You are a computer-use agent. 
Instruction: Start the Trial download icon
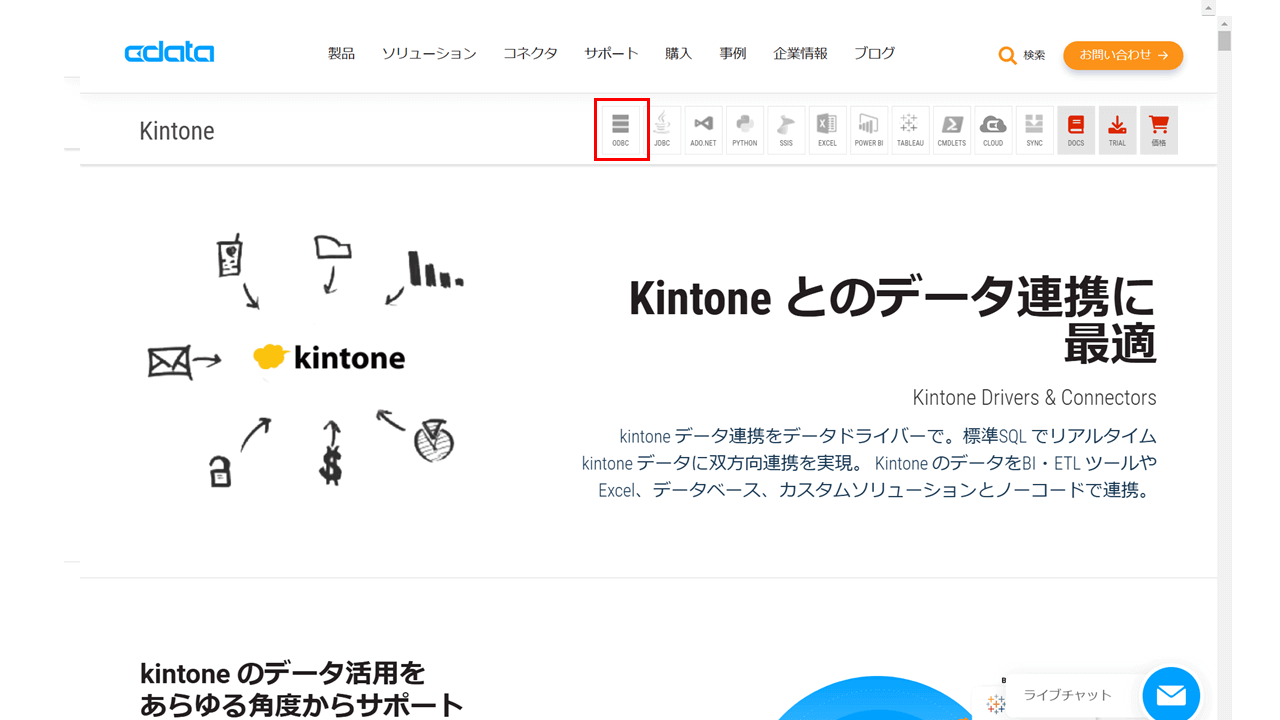coord(1117,130)
